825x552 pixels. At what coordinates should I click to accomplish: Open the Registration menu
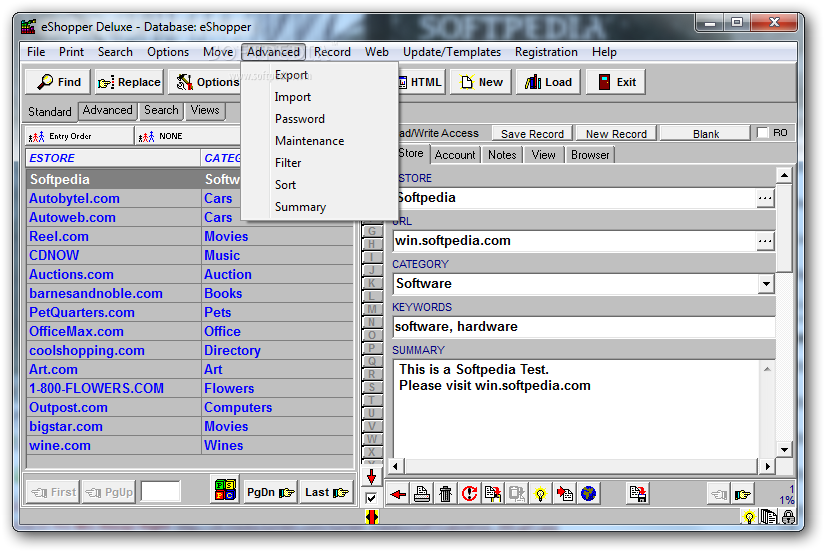pos(546,52)
